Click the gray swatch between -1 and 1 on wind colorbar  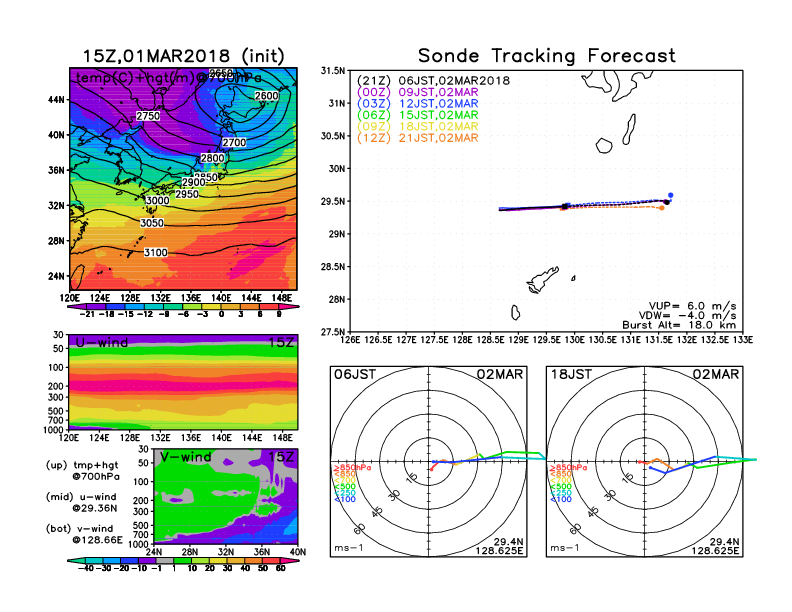(x=165, y=561)
